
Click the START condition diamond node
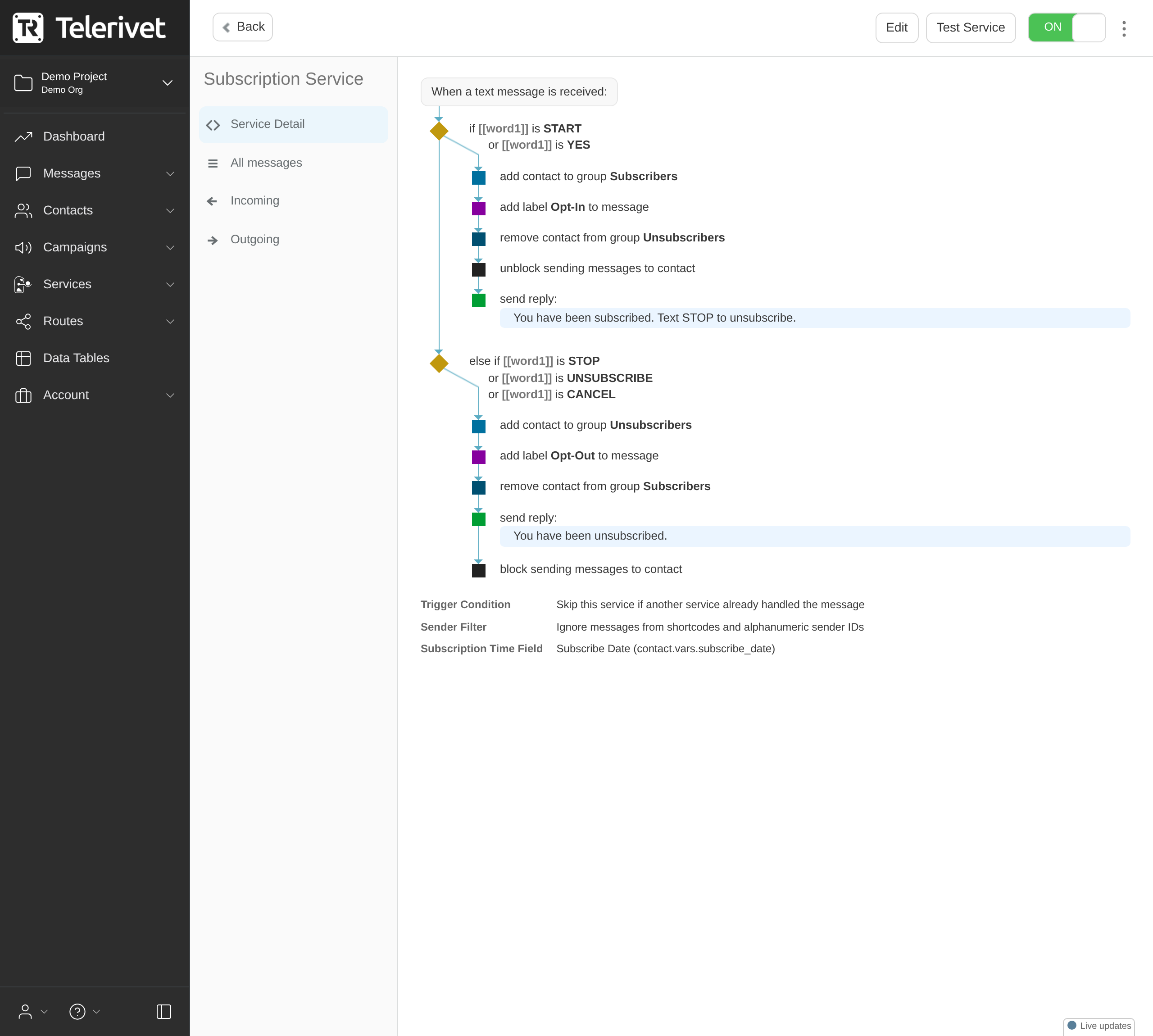[x=439, y=131]
